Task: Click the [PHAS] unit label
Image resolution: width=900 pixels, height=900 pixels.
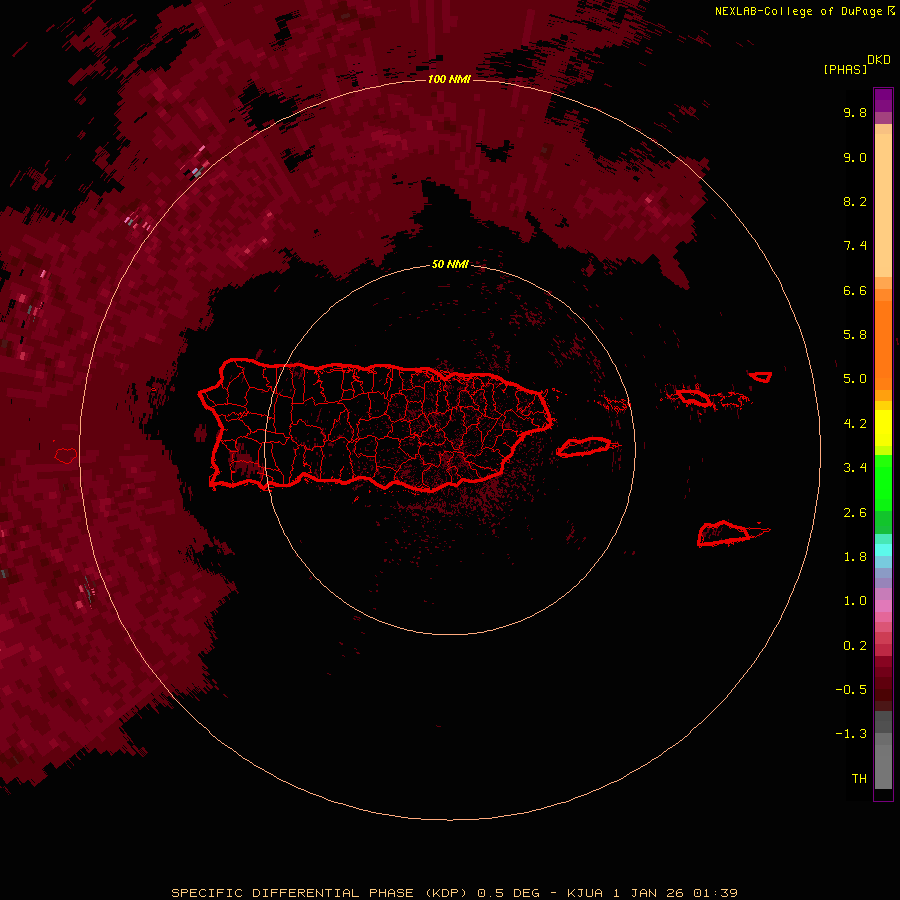Action: [x=845, y=70]
